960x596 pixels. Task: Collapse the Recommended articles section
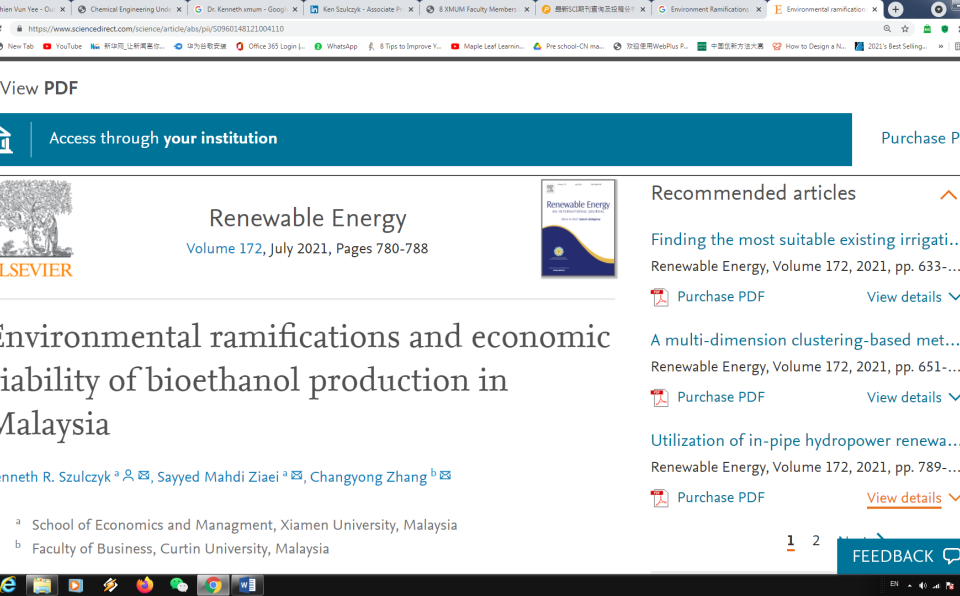pos(947,195)
